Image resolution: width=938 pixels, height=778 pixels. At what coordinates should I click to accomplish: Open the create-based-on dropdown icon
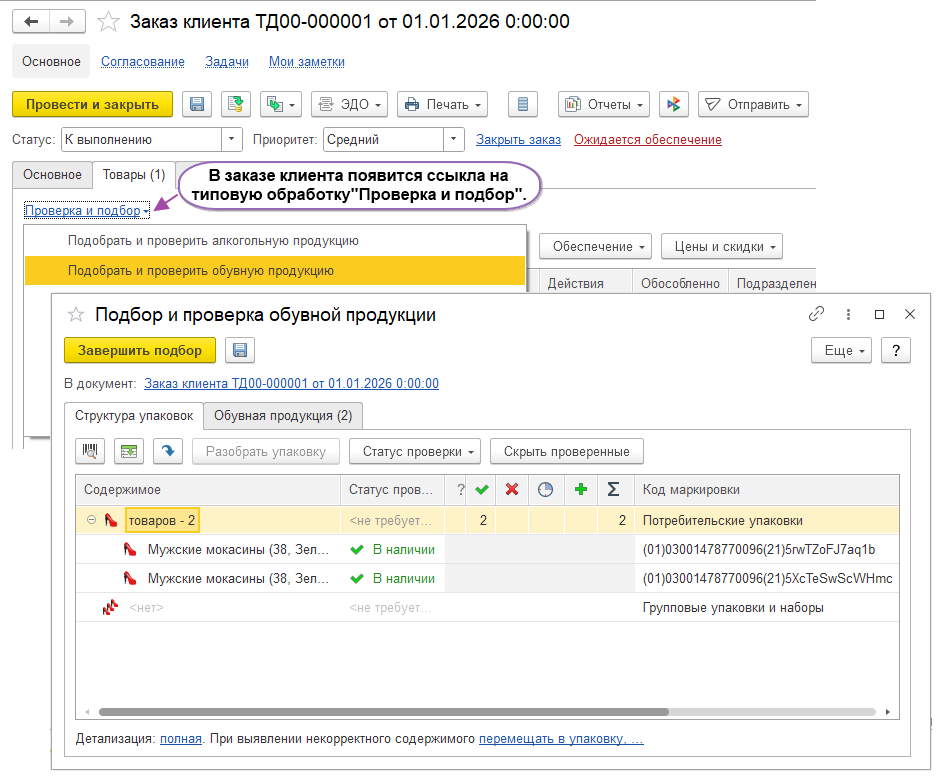[x=281, y=104]
